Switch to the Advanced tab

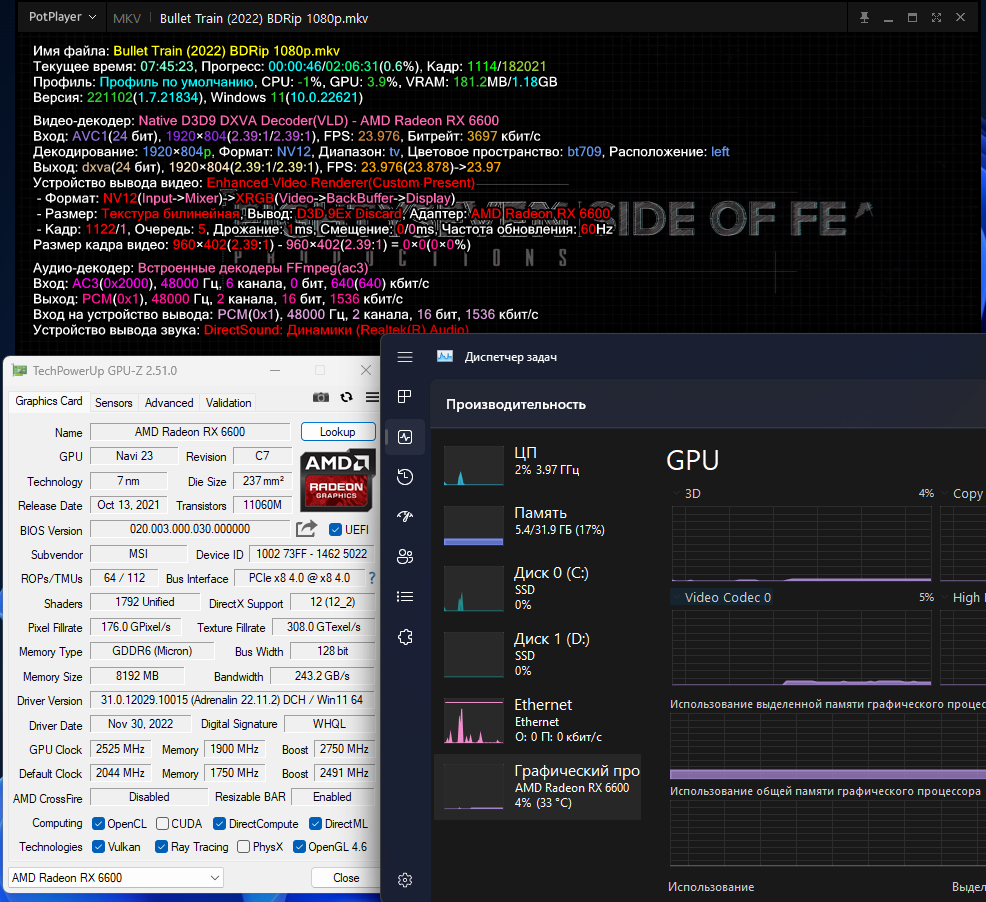coord(169,403)
